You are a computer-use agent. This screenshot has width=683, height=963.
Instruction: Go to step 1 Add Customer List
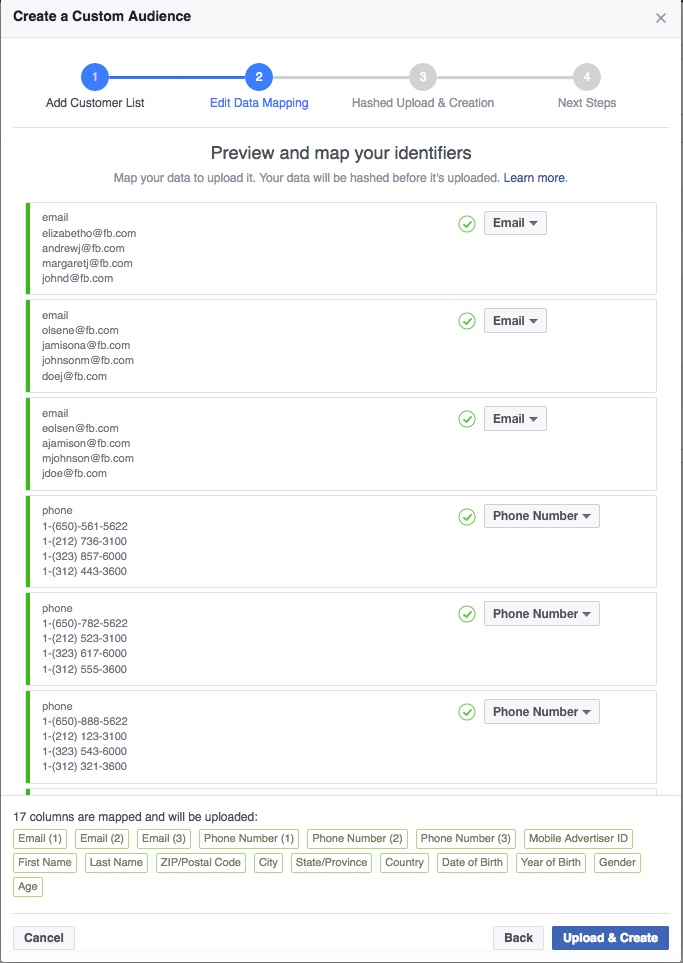(x=94, y=77)
